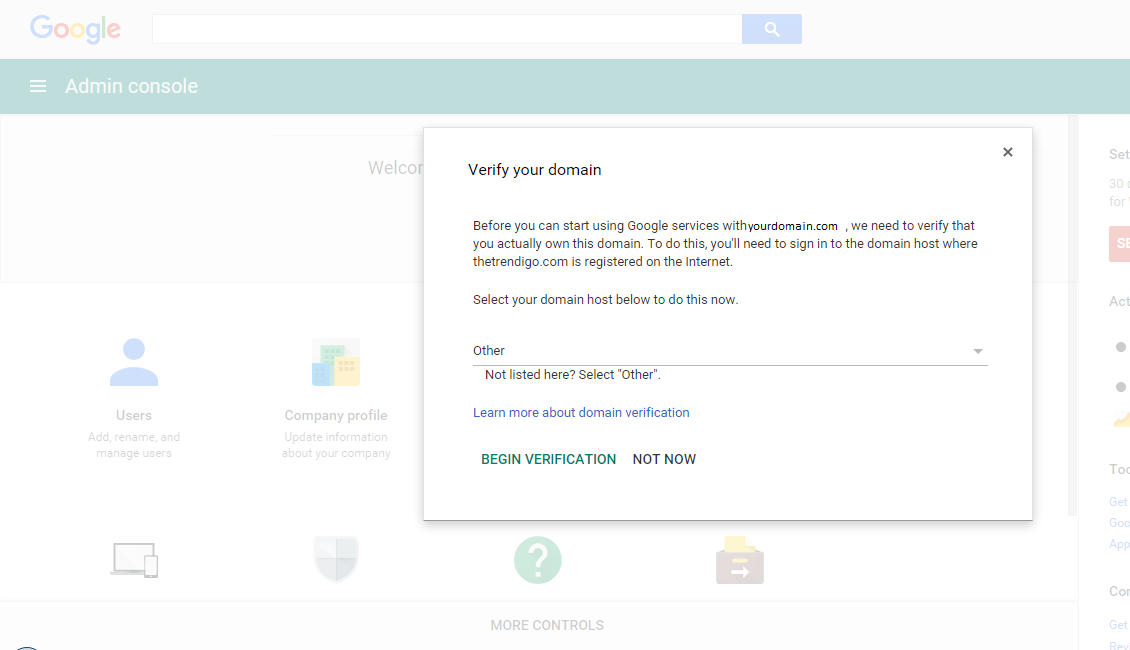Click the green Support question mark icon
Image resolution: width=1130 pixels, height=650 pixels.
pos(537,560)
